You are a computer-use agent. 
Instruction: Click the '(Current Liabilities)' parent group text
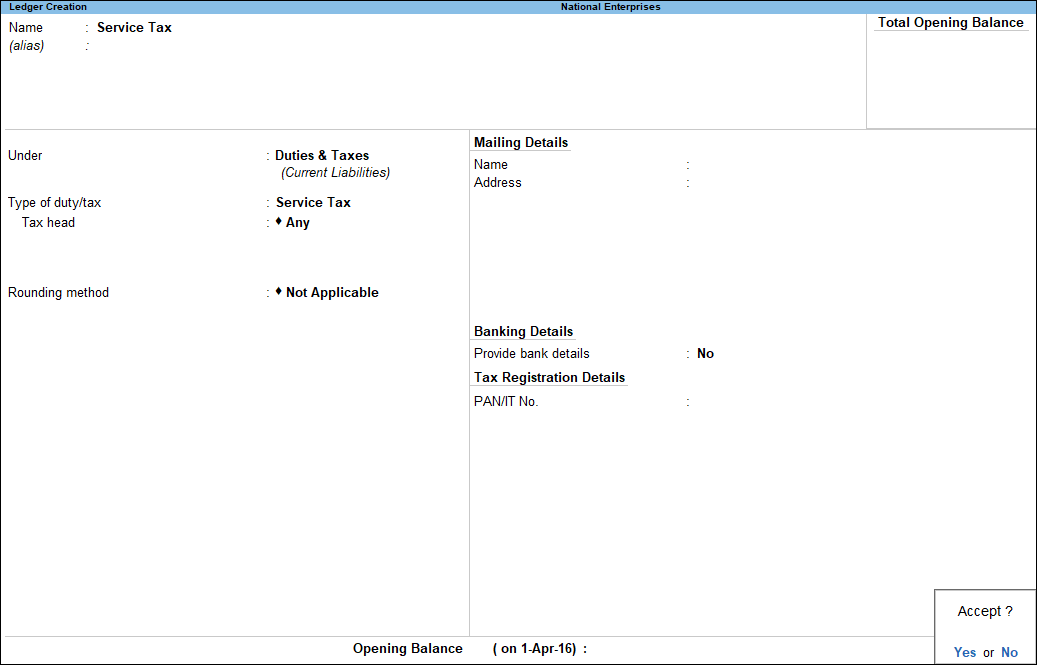coord(335,173)
